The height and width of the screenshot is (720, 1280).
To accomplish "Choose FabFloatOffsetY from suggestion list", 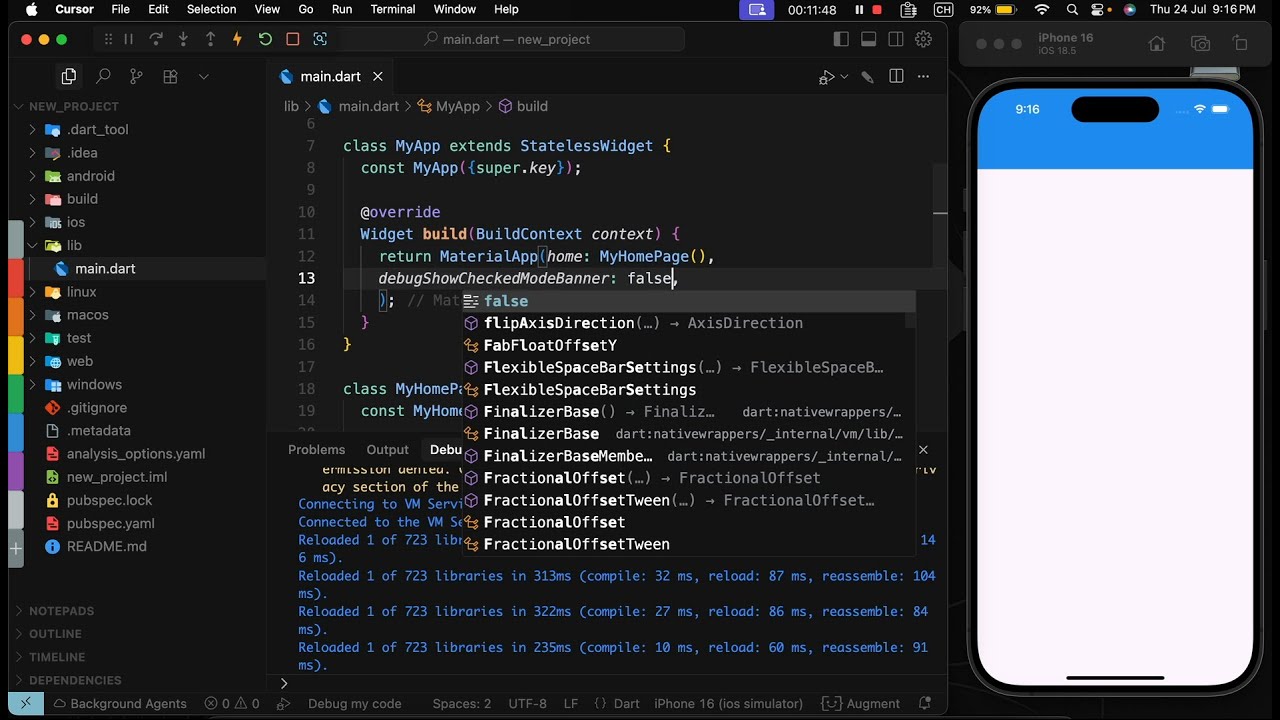I will coord(688,346).
